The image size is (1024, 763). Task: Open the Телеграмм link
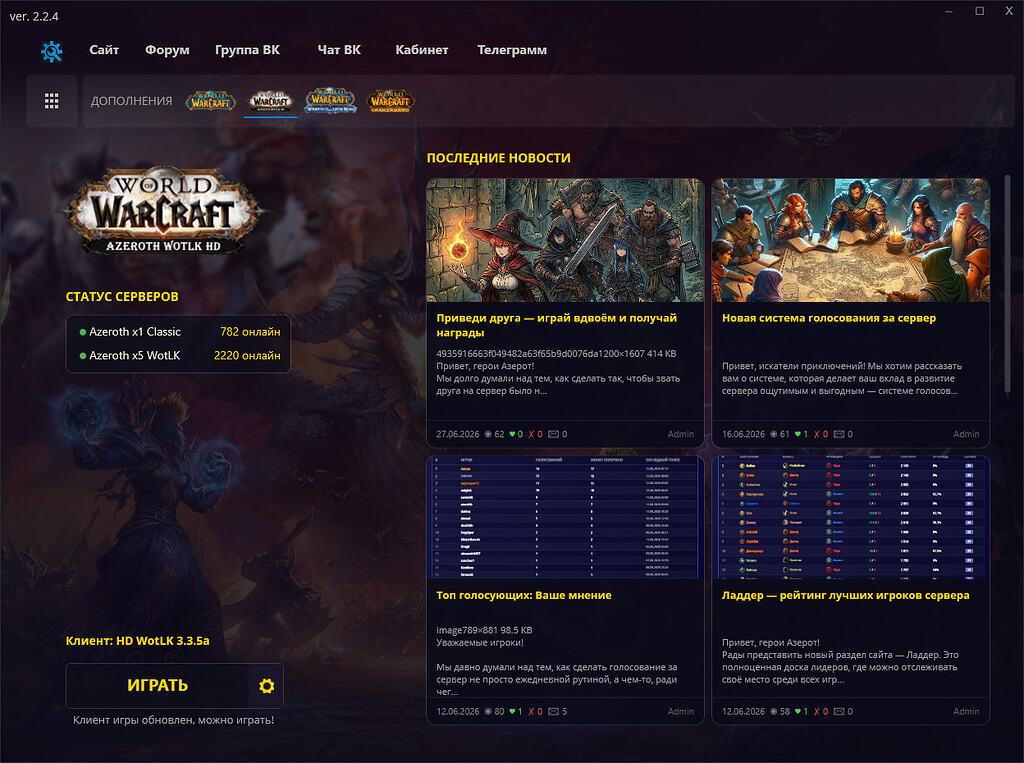[x=512, y=50]
